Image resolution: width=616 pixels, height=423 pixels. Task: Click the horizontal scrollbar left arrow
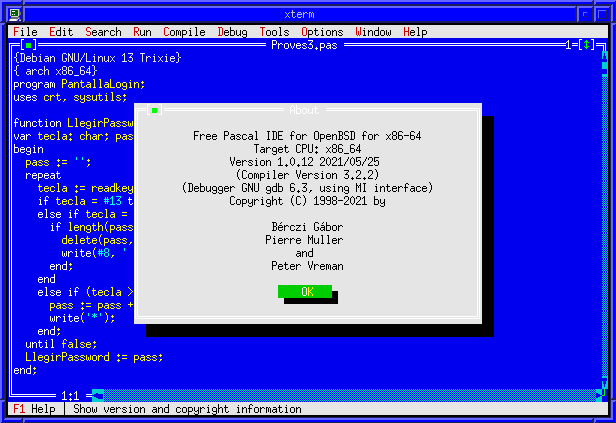(x=98, y=396)
